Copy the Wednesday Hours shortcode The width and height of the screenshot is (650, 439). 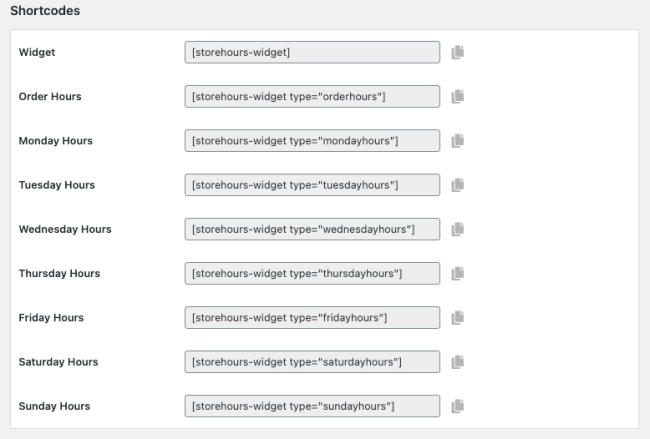click(x=459, y=229)
